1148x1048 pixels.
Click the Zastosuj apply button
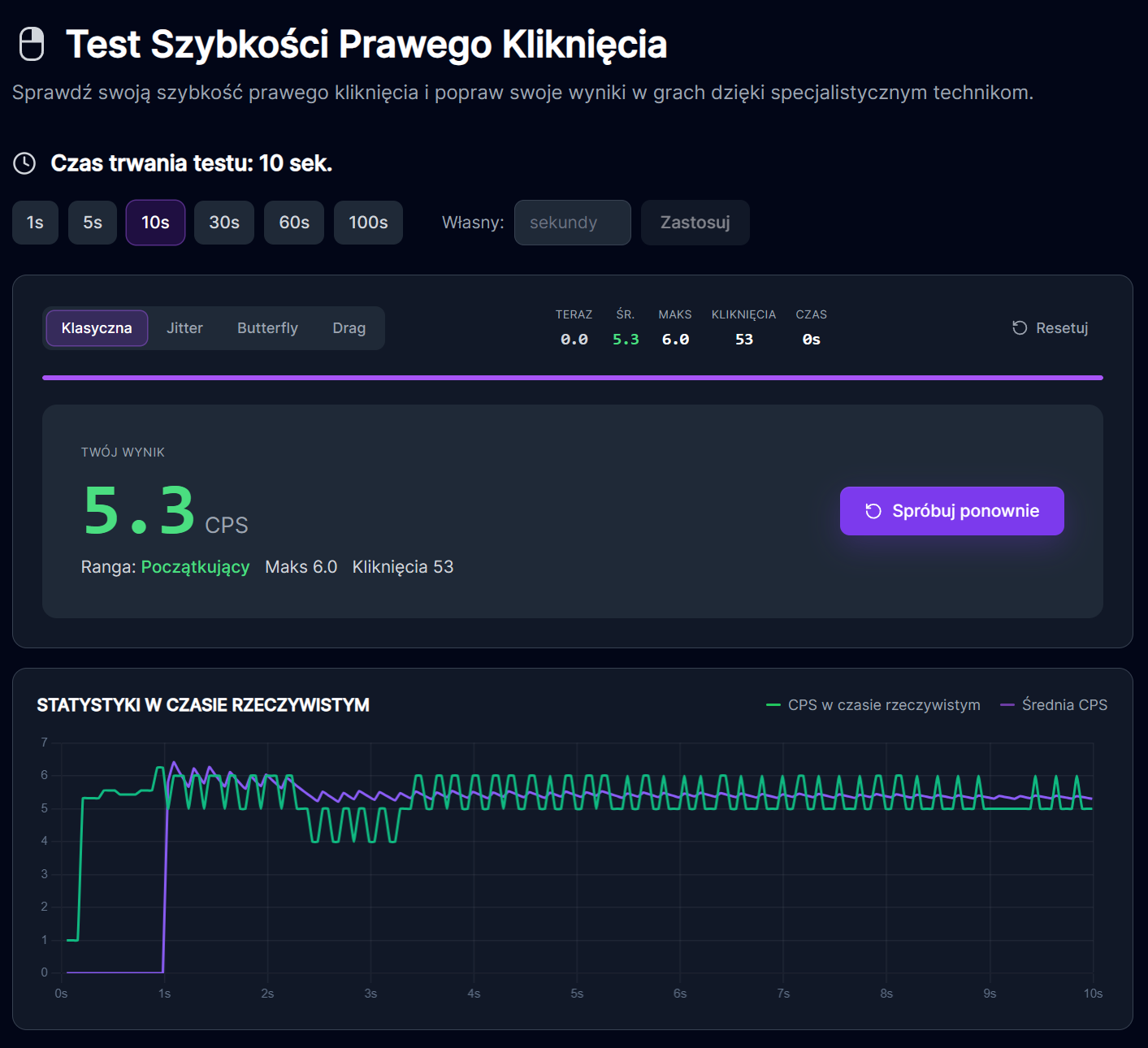pyautogui.click(x=695, y=223)
